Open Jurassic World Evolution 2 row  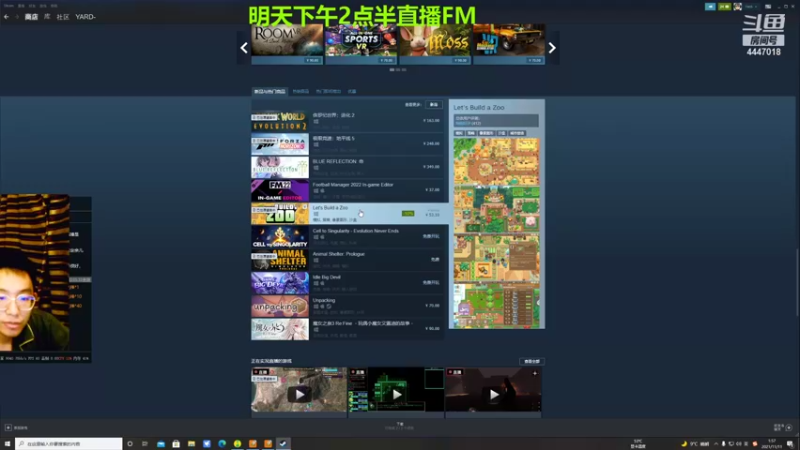(347, 121)
